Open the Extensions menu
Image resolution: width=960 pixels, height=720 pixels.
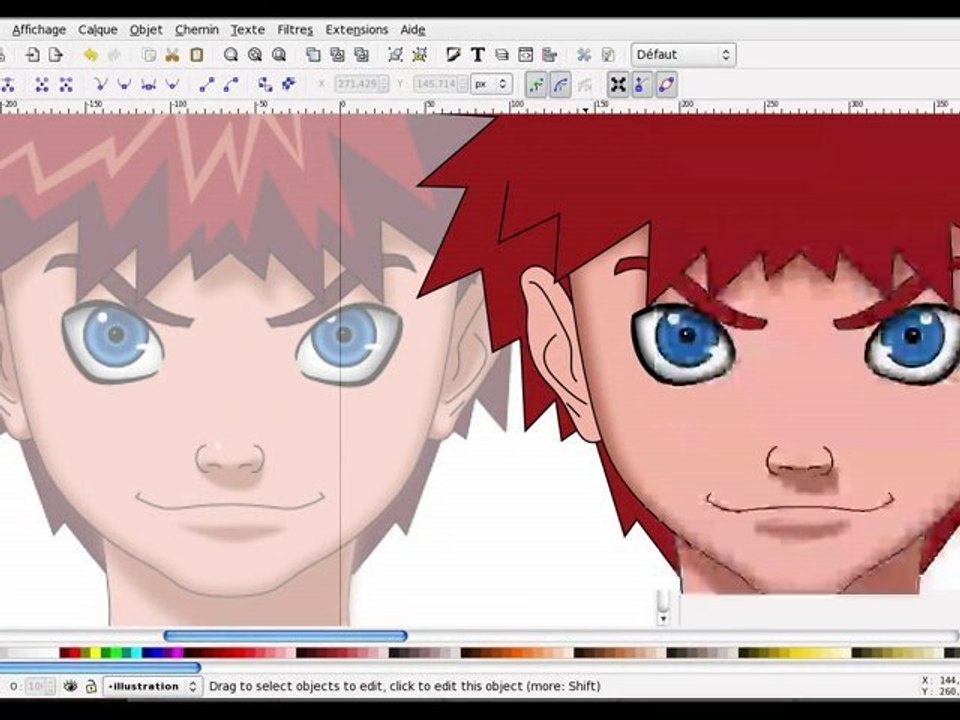click(357, 29)
